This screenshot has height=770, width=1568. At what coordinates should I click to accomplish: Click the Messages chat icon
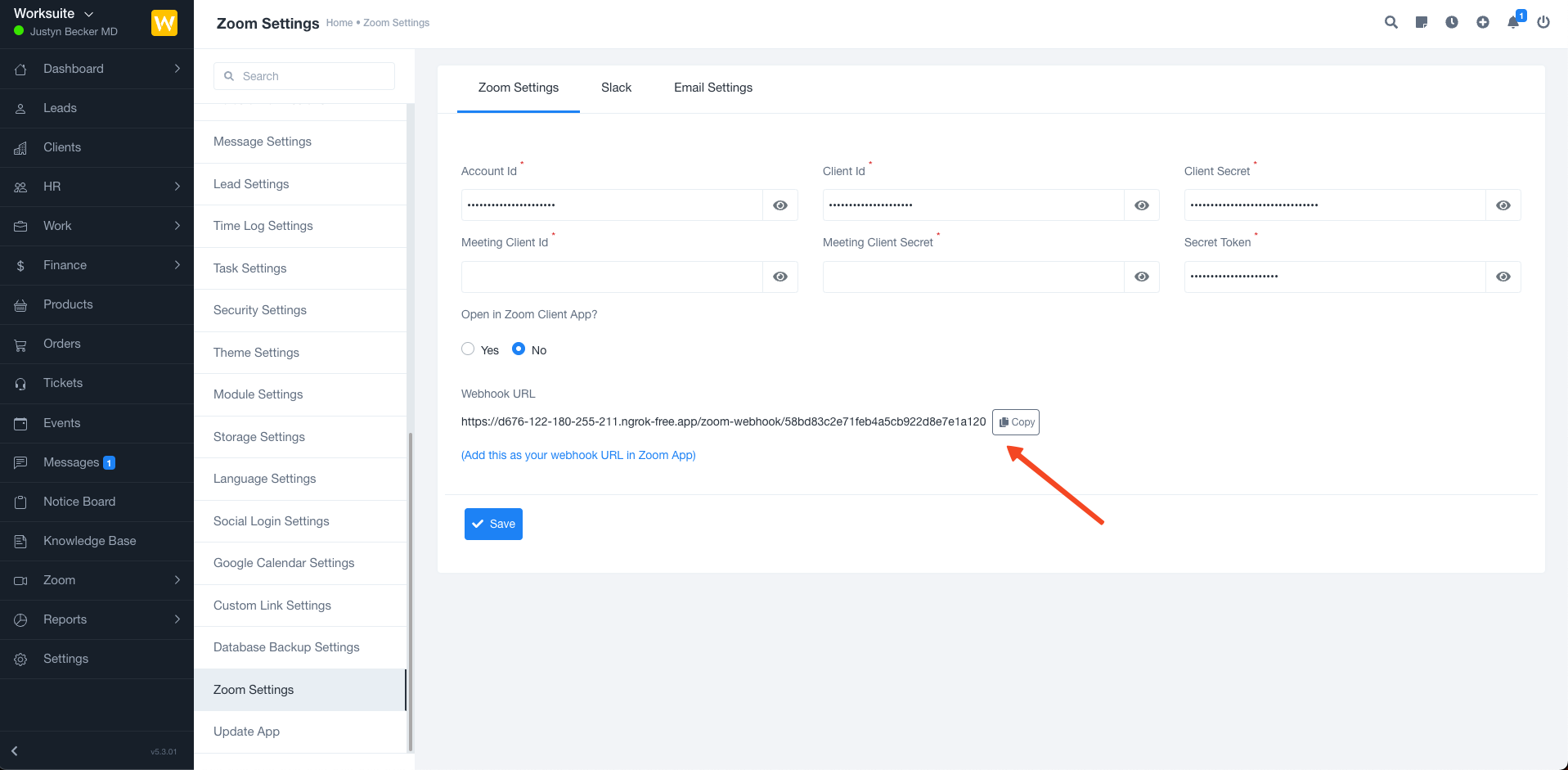tap(20, 463)
